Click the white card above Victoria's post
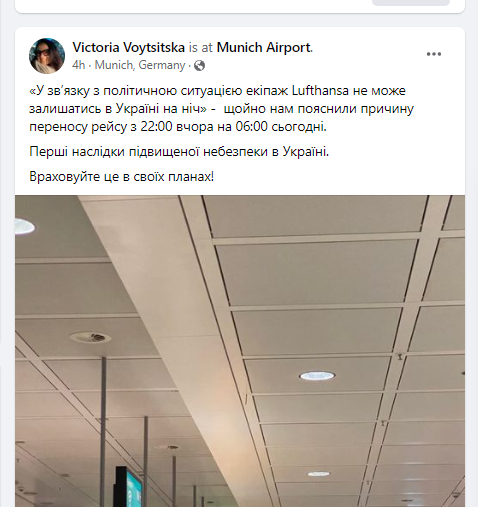478x507 pixels. [240, 6]
